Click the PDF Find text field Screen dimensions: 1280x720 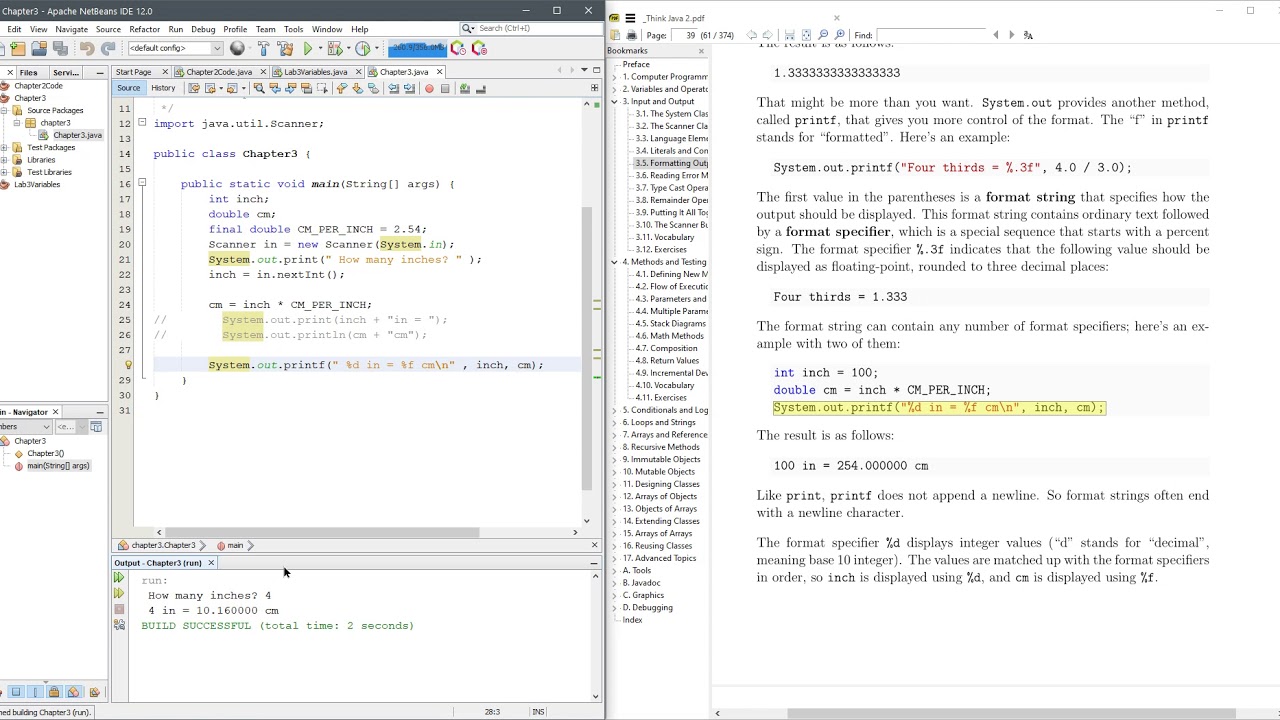tap(931, 35)
